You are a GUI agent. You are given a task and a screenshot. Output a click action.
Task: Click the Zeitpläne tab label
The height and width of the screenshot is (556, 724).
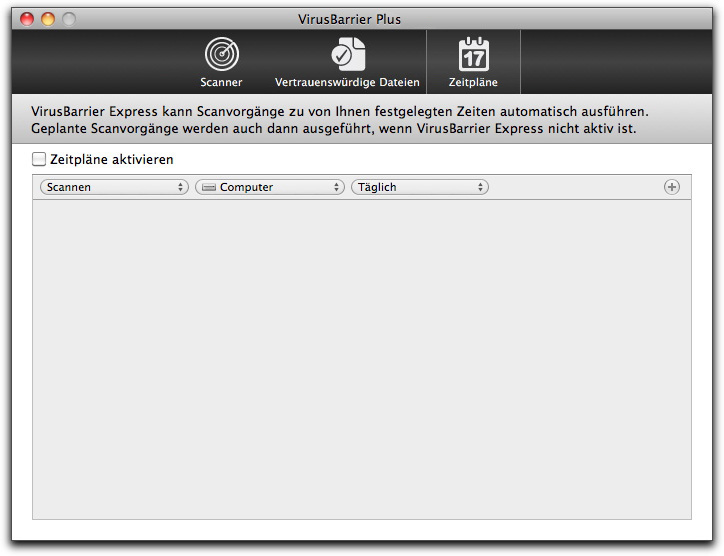pyautogui.click(x=473, y=82)
